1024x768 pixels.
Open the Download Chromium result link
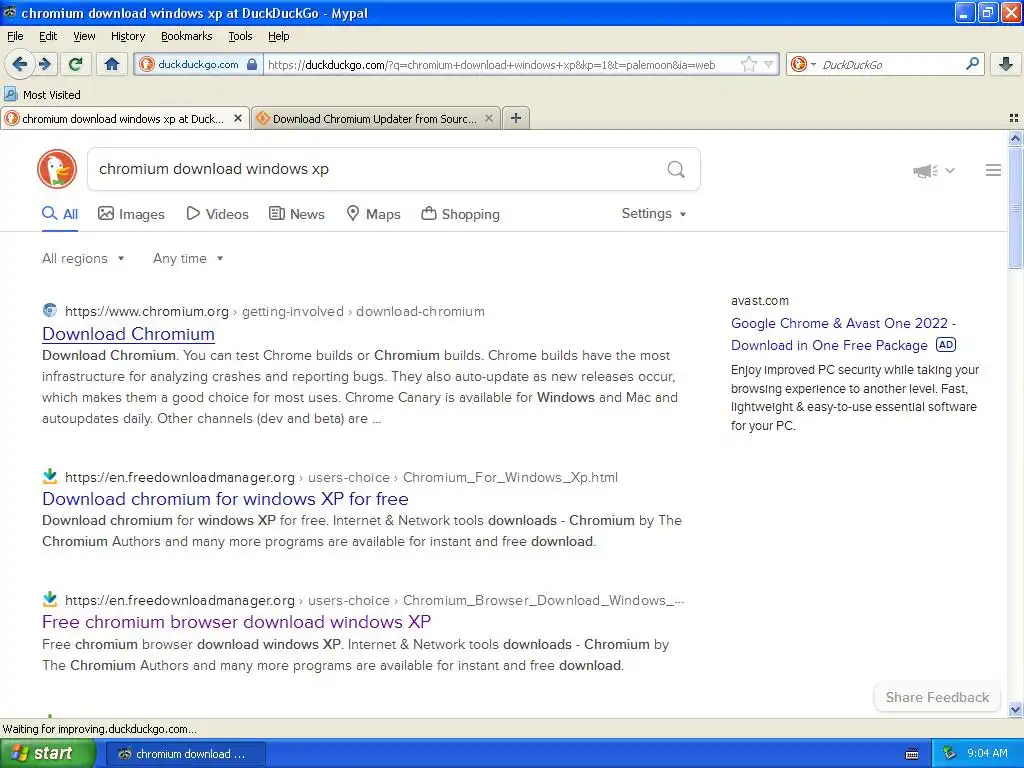tap(129, 334)
